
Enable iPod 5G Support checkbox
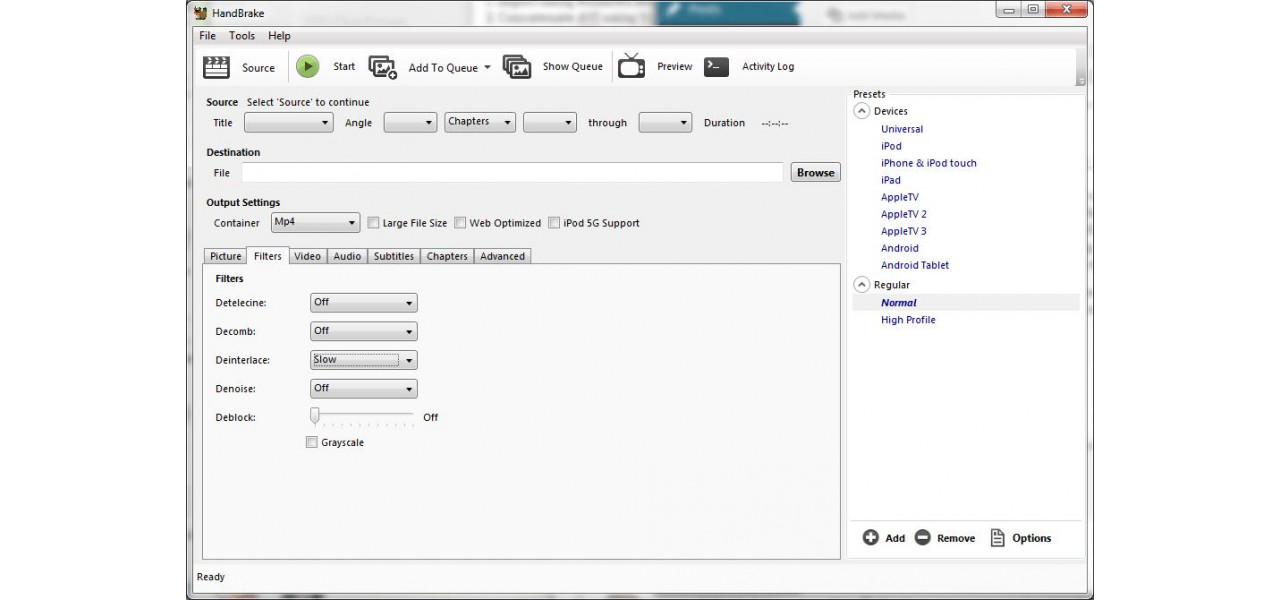click(x=554, y=223)
